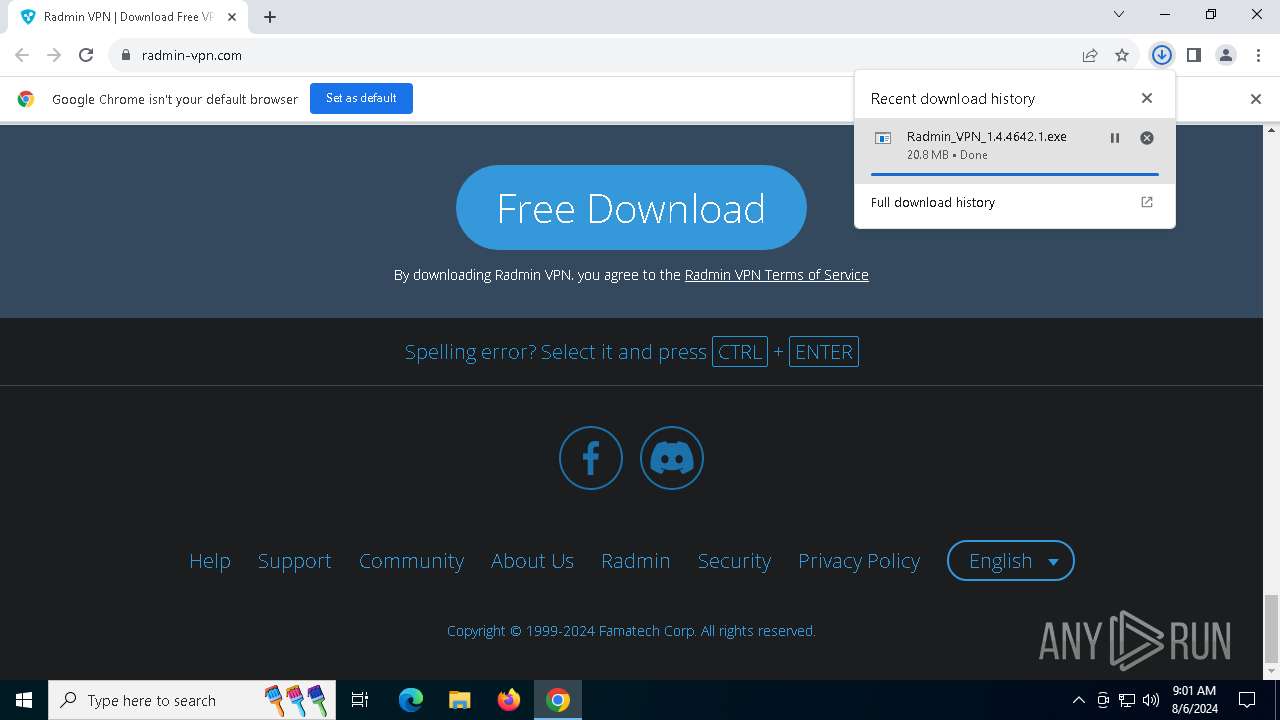Image resolution: width=1280 pixels, height=720 pixels.
Task: Open the Support footer link
Action: [x=294, y=561]
